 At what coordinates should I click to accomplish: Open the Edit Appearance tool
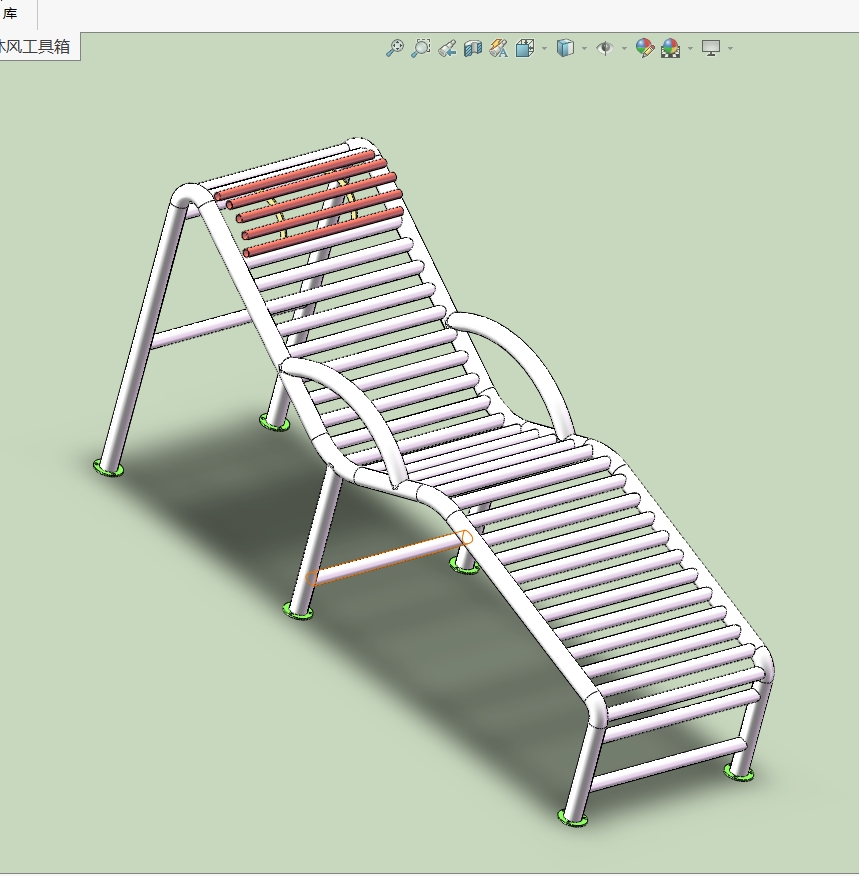tap(645, 48)
